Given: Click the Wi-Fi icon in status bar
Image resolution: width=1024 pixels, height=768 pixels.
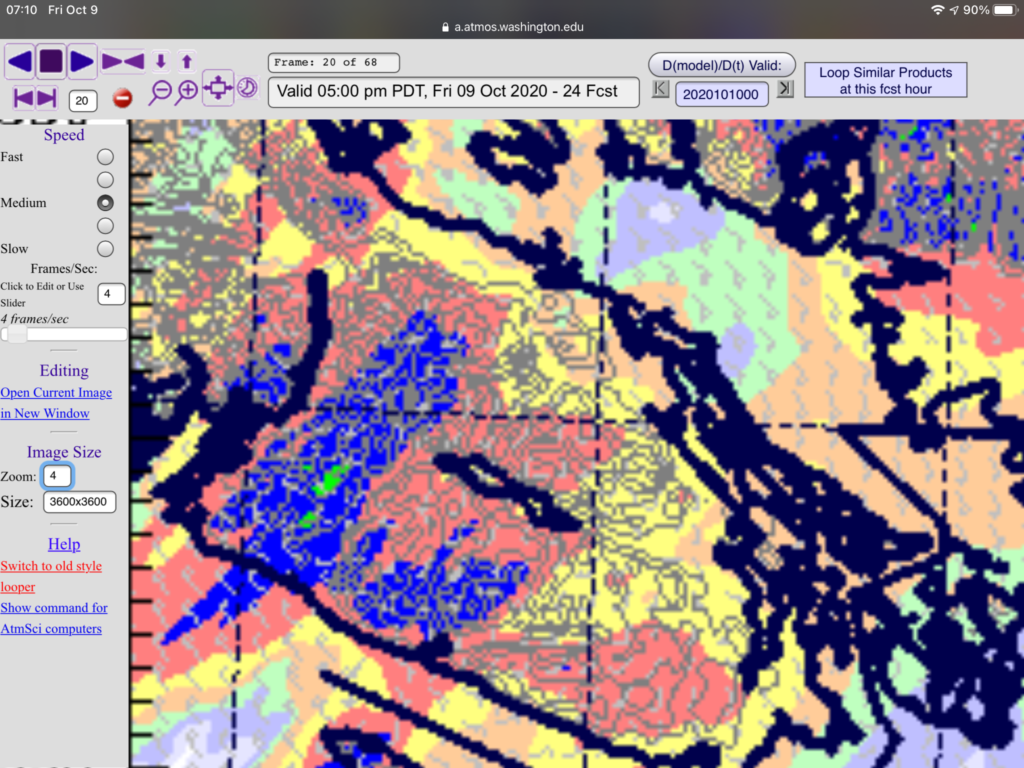Looking at the screenshot, I should click(x=937, y=10).
